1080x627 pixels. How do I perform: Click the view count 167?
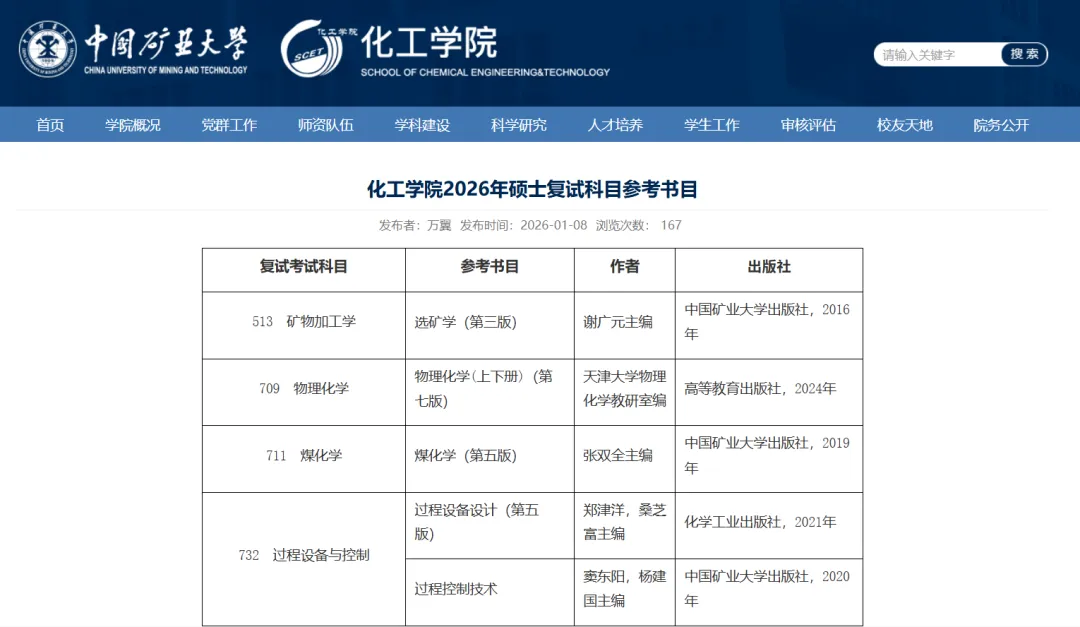pos(671,225)
